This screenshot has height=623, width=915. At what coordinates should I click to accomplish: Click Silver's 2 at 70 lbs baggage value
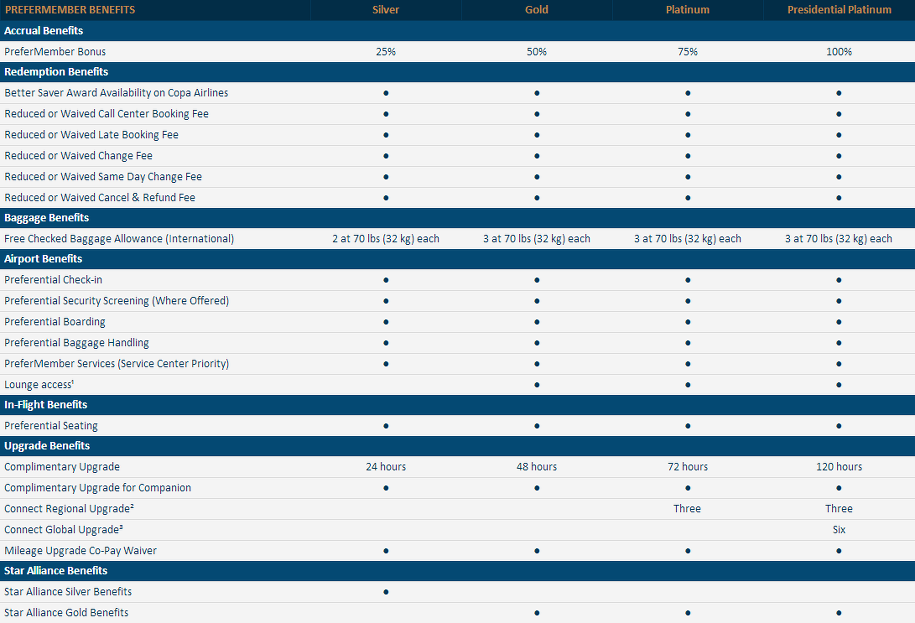[x=386, y=239]
